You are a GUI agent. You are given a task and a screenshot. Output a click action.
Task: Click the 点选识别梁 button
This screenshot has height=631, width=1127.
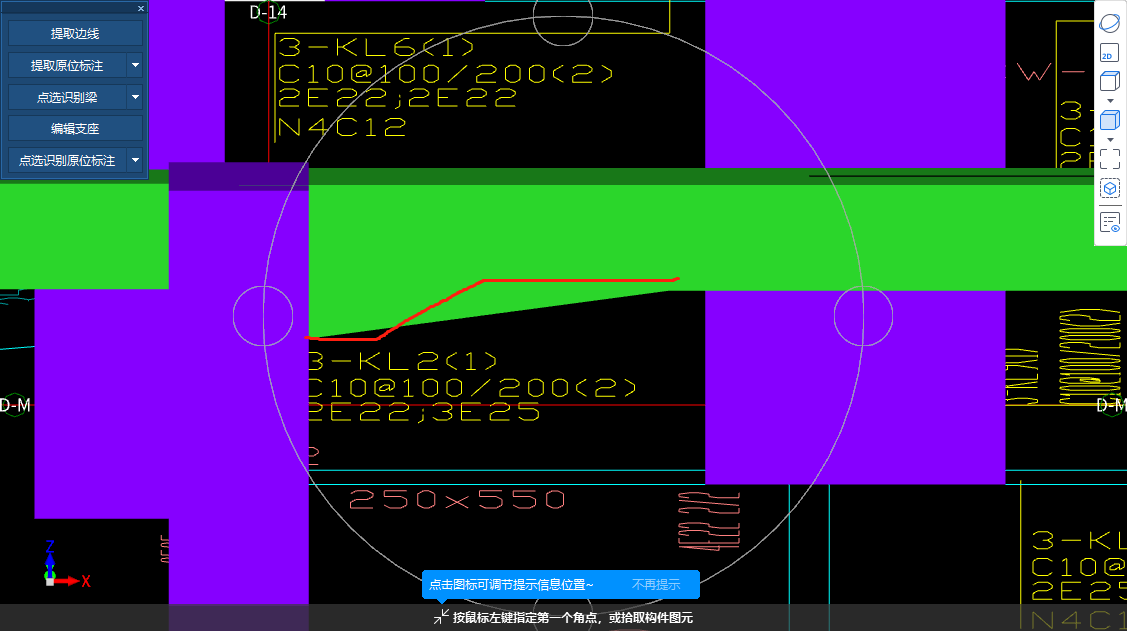pos(67,97)
